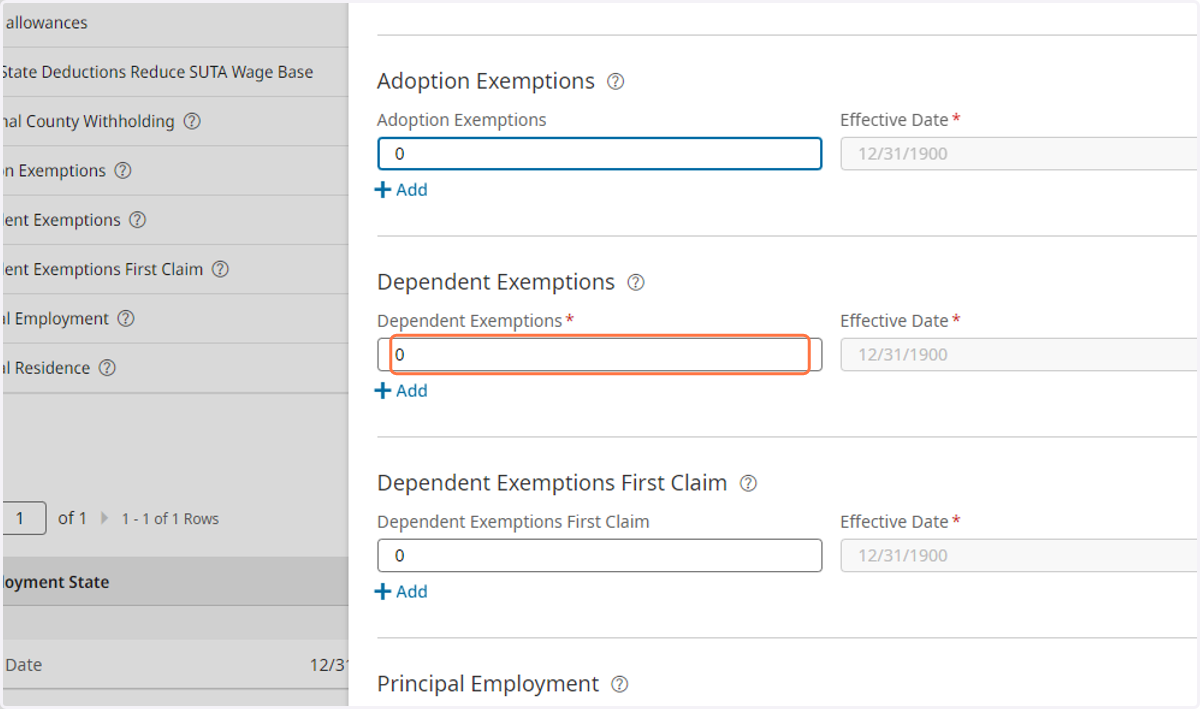
Task: Select the sidebar Residence row
Action: (x=174, y=368)
